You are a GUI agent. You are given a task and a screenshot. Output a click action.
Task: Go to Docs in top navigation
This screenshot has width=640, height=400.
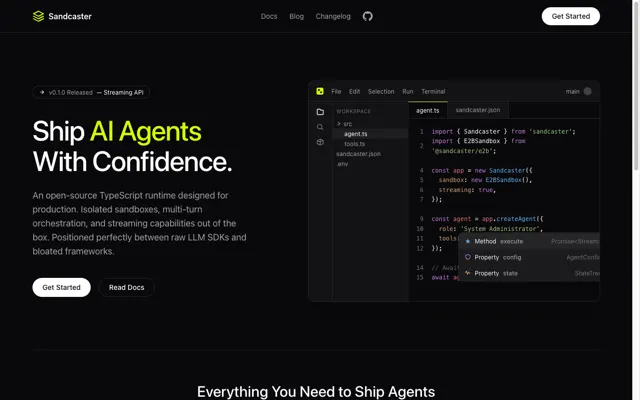click(269, 16)
